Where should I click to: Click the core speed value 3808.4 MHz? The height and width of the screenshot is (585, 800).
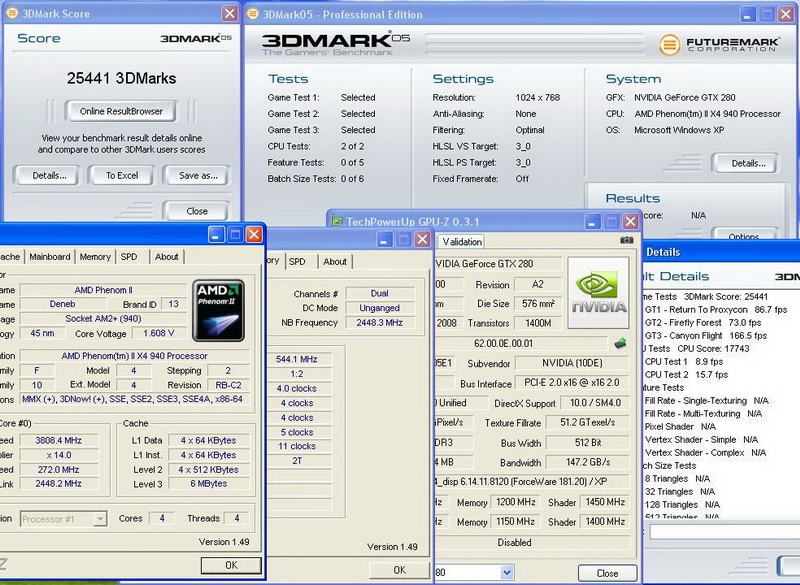pos(59,440)
